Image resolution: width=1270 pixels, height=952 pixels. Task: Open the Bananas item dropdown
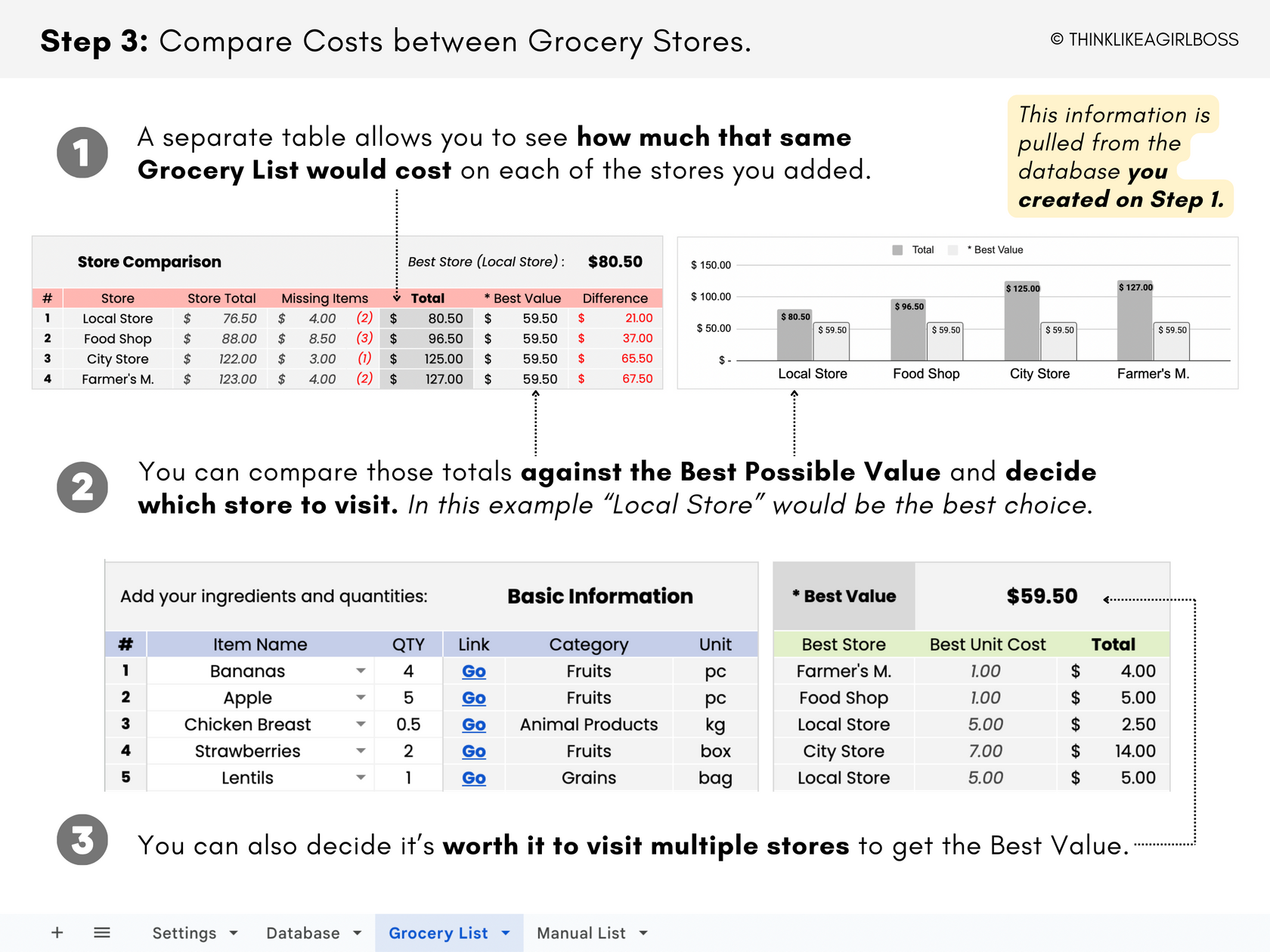(361, 671)
